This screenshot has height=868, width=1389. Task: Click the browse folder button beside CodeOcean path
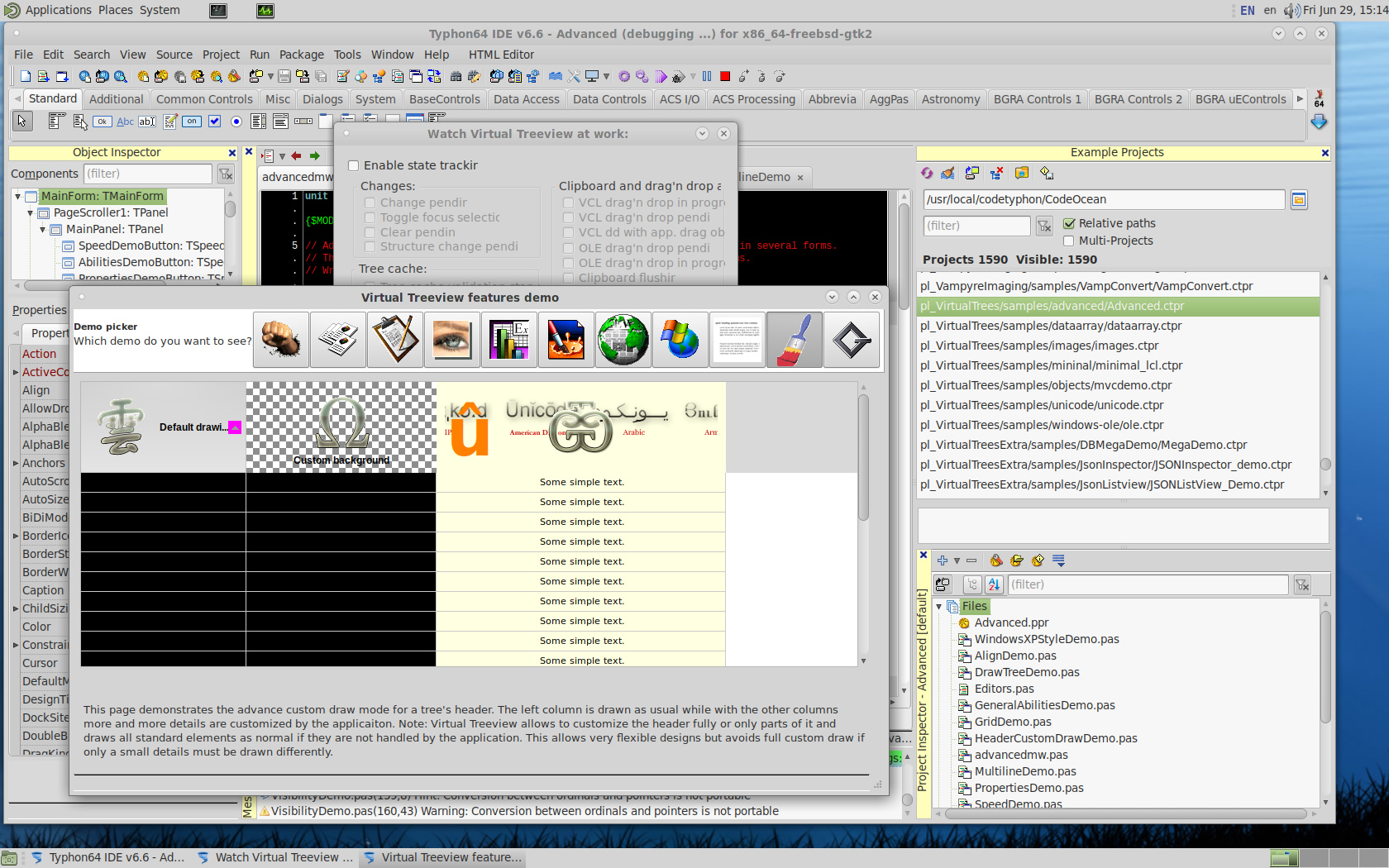click(x=1299, y=199)
